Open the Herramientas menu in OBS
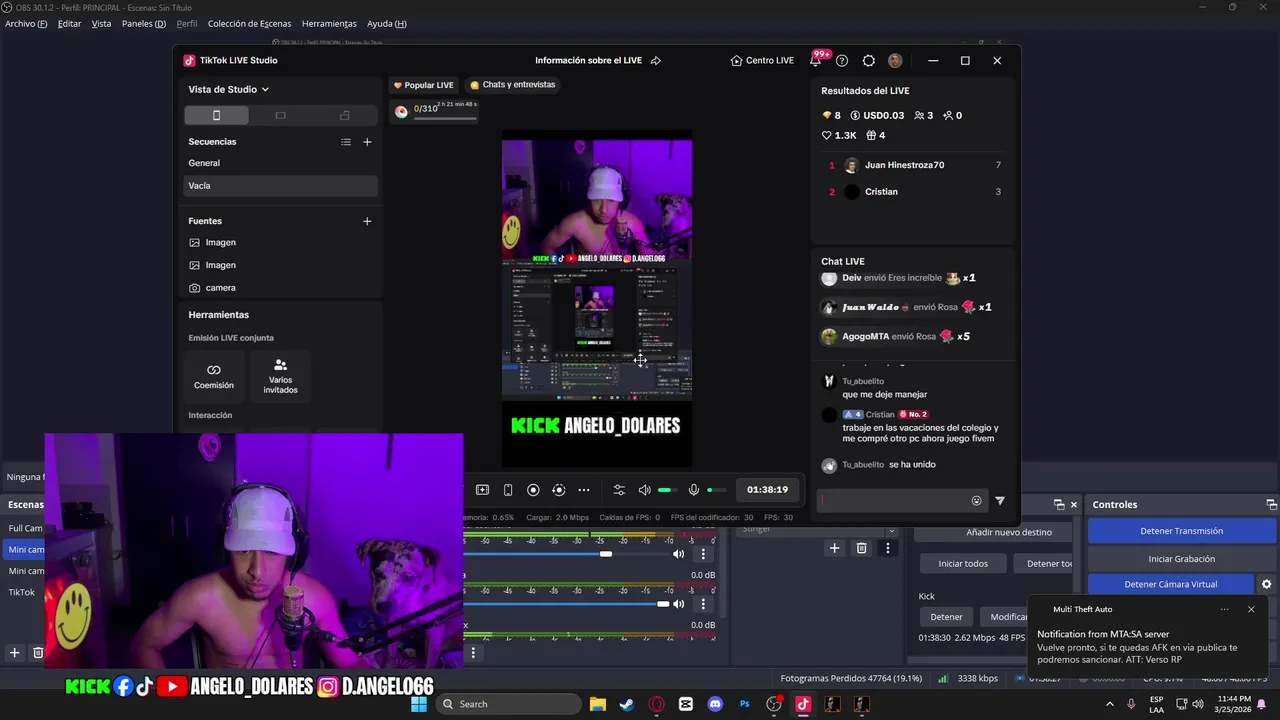Viewport: 1280px width, 720px height. click(329, 24)
